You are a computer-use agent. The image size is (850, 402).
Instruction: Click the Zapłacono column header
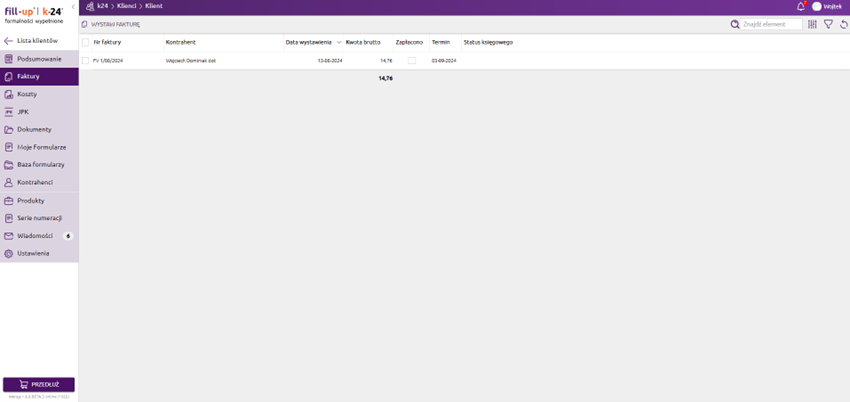[409, 42]
